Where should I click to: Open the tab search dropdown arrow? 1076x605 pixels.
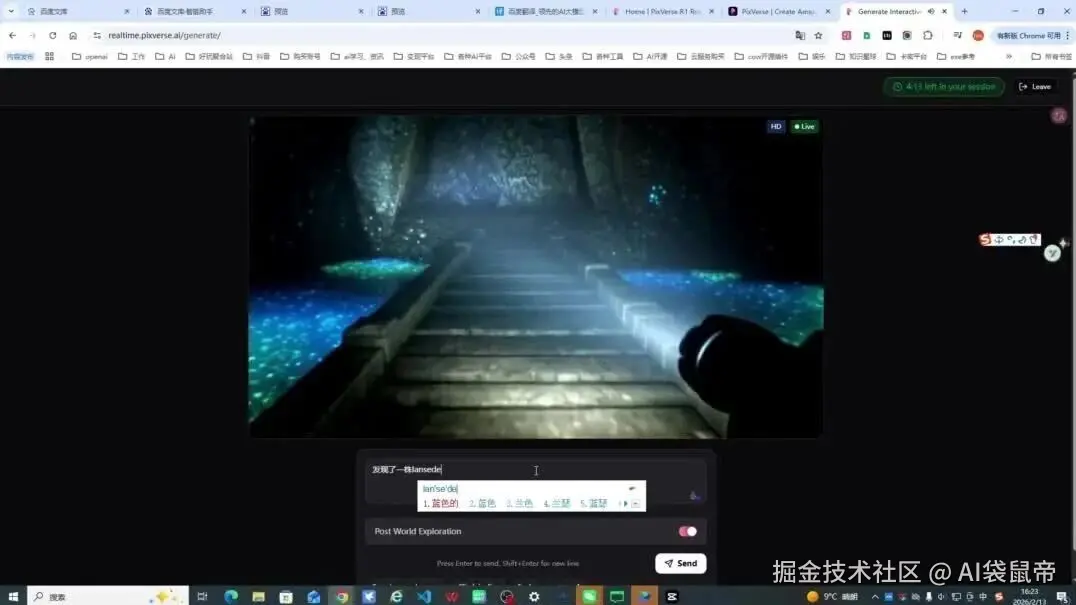coord(11,11)
